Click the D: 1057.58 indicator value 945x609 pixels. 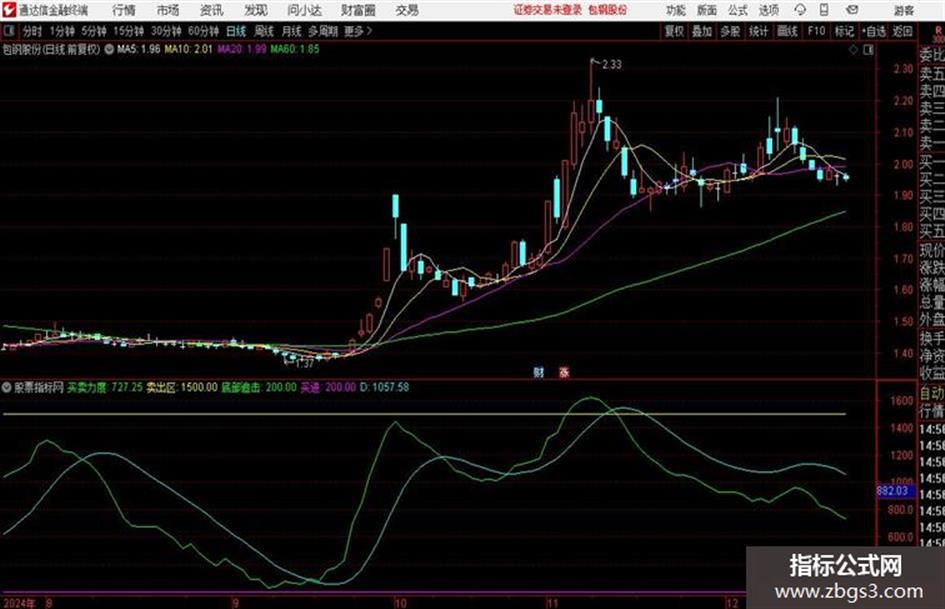pos(385,387)
